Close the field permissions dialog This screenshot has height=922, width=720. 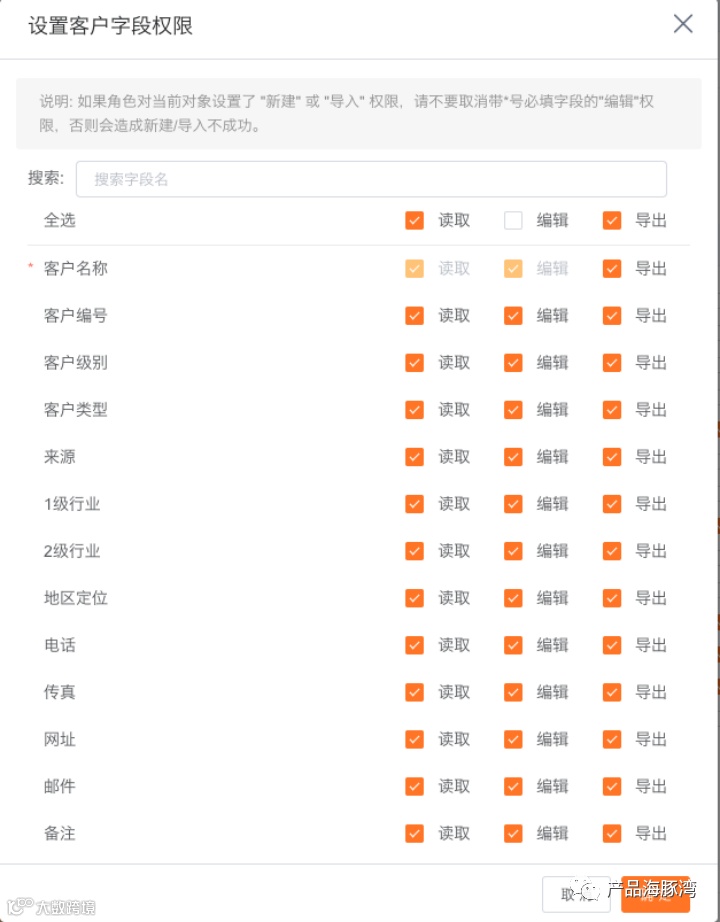683,24
